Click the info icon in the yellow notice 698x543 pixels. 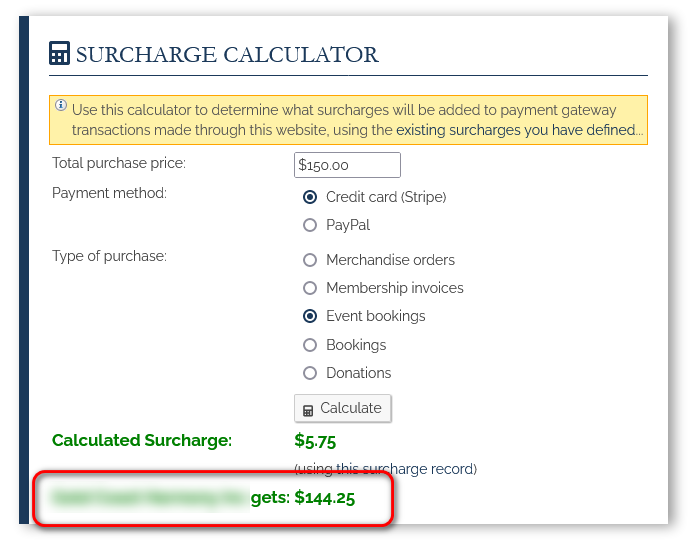pos(61,106)
